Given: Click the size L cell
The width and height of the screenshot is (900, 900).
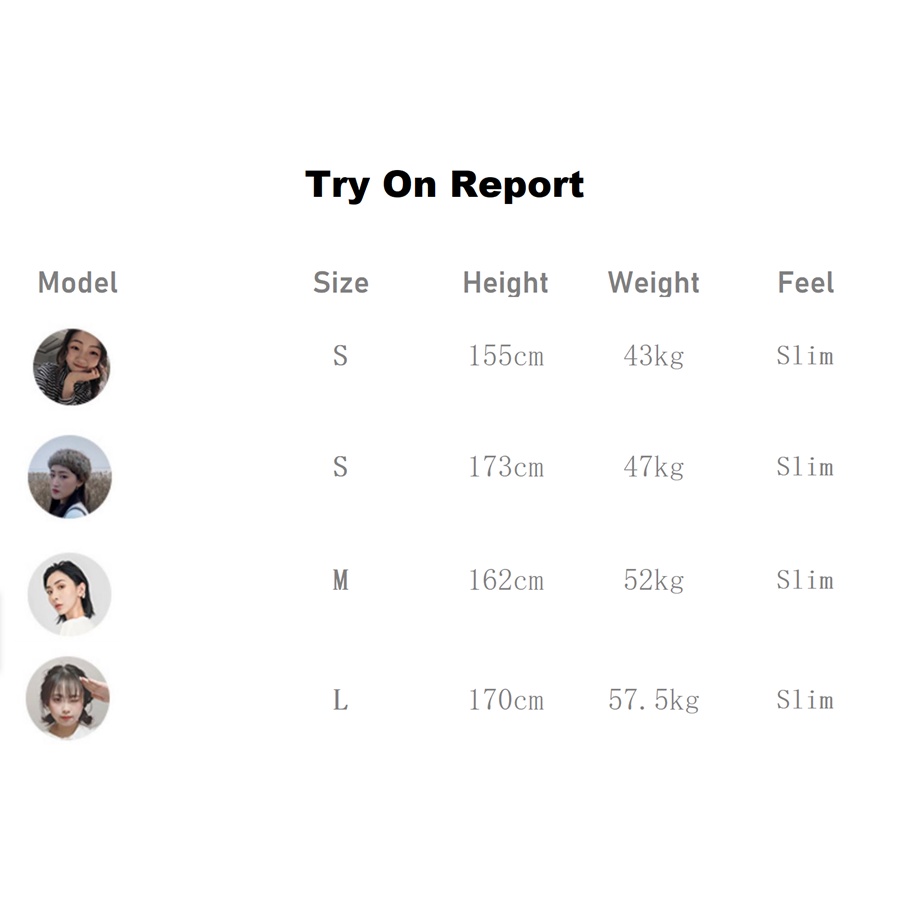Looking at the screenshot, I should (x=340, y=700).
